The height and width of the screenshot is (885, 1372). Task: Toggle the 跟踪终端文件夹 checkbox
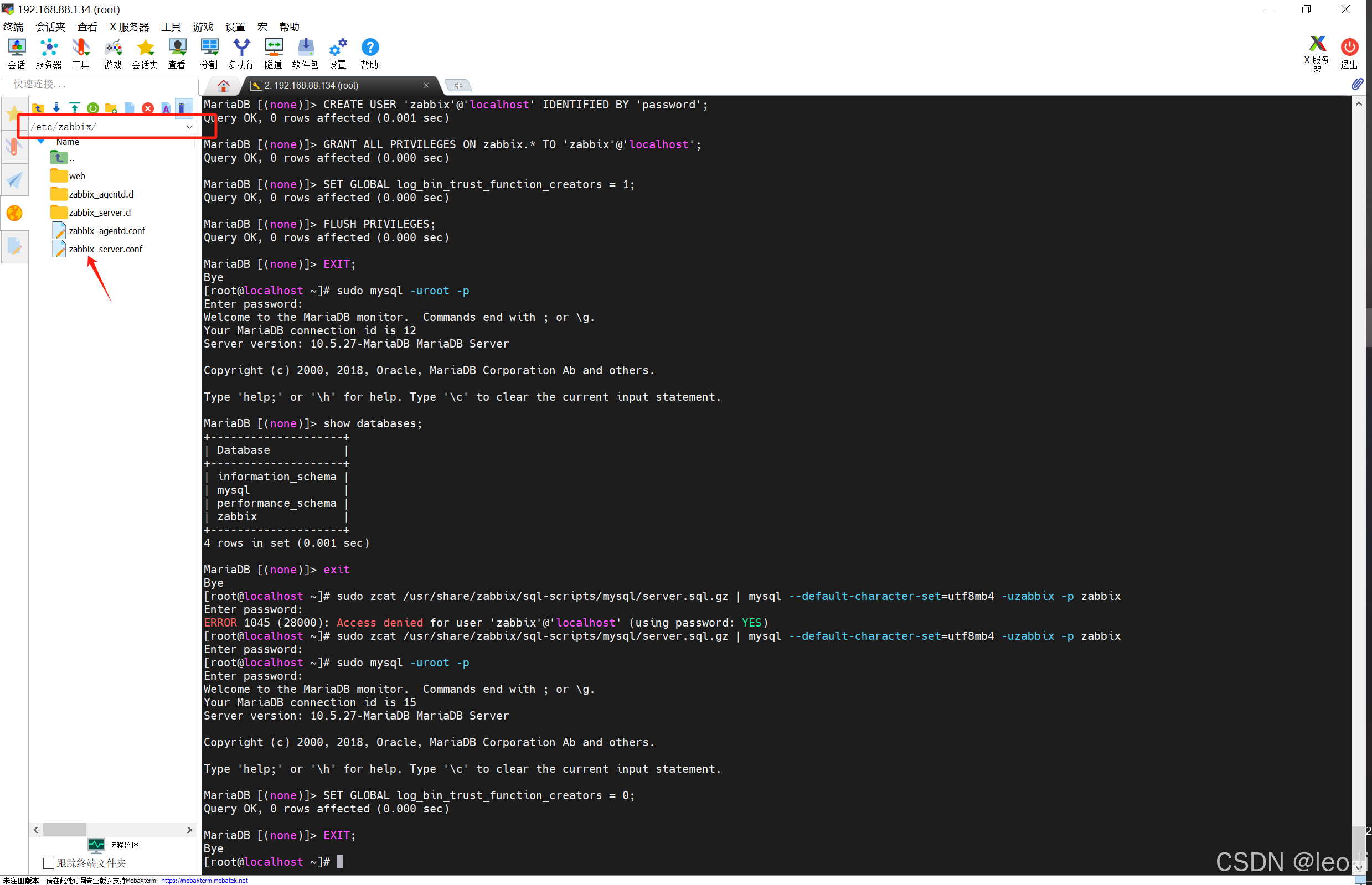(x=49, y=863)
